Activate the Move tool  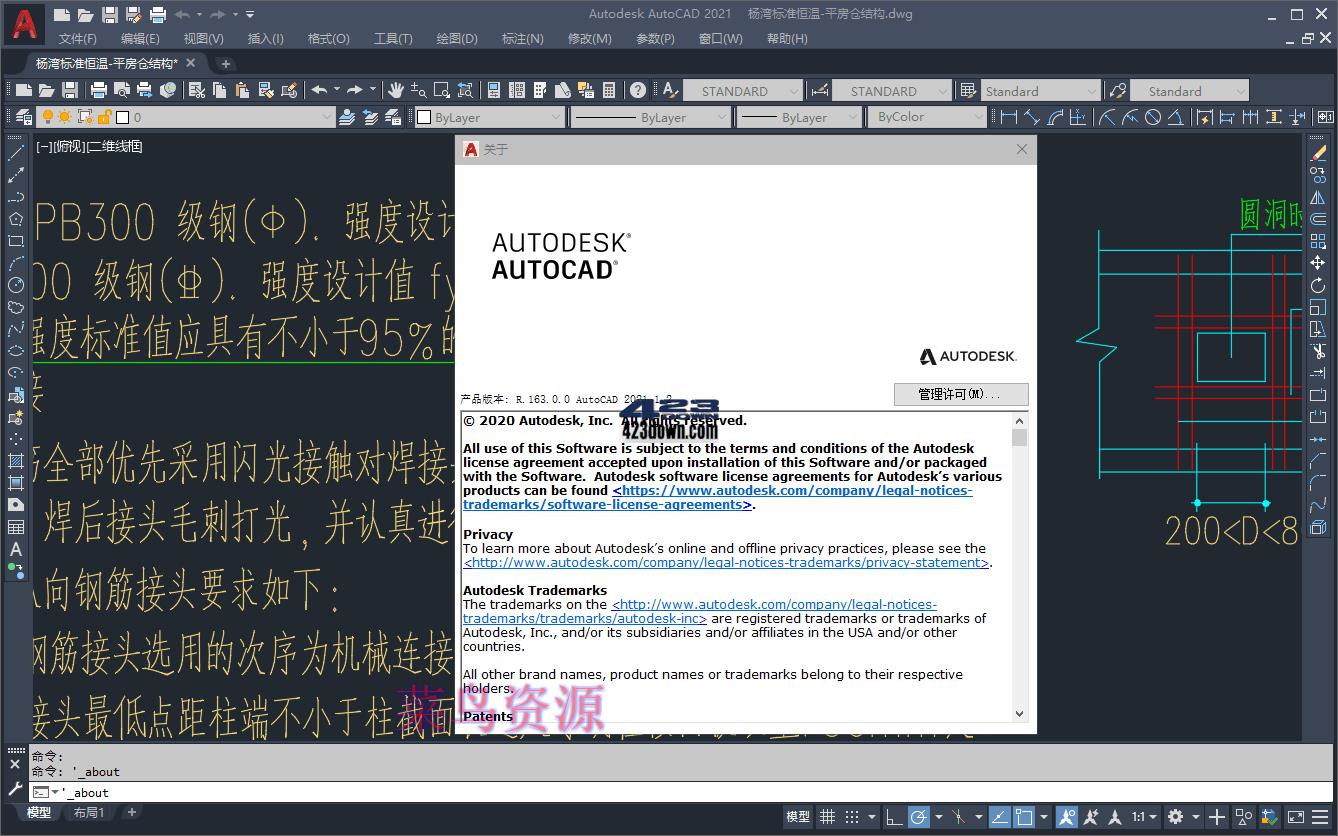coord(1318,262)
